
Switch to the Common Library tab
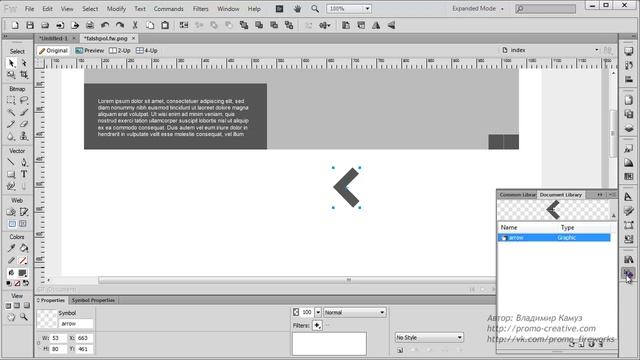pyautogui.click(x=517, y=195)
